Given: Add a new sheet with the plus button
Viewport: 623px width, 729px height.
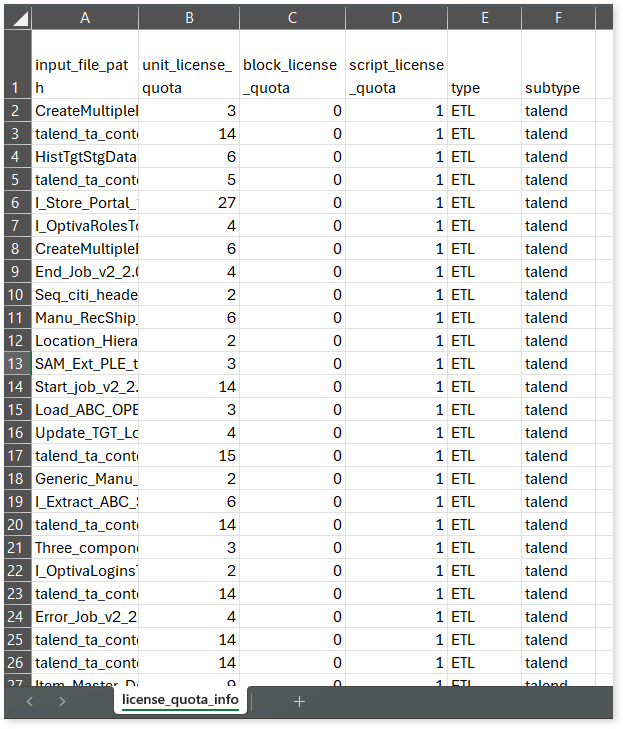Looking at the screenshot, I should (299, 701).
